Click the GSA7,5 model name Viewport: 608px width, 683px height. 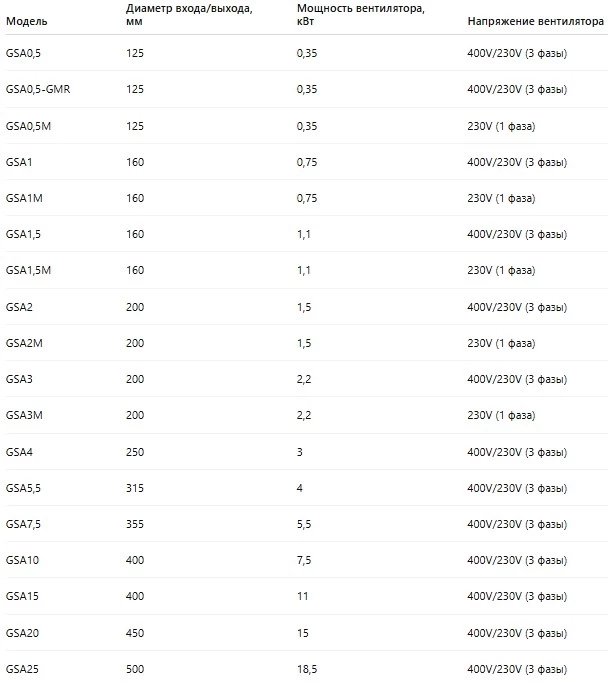click(x=24, y=523)
